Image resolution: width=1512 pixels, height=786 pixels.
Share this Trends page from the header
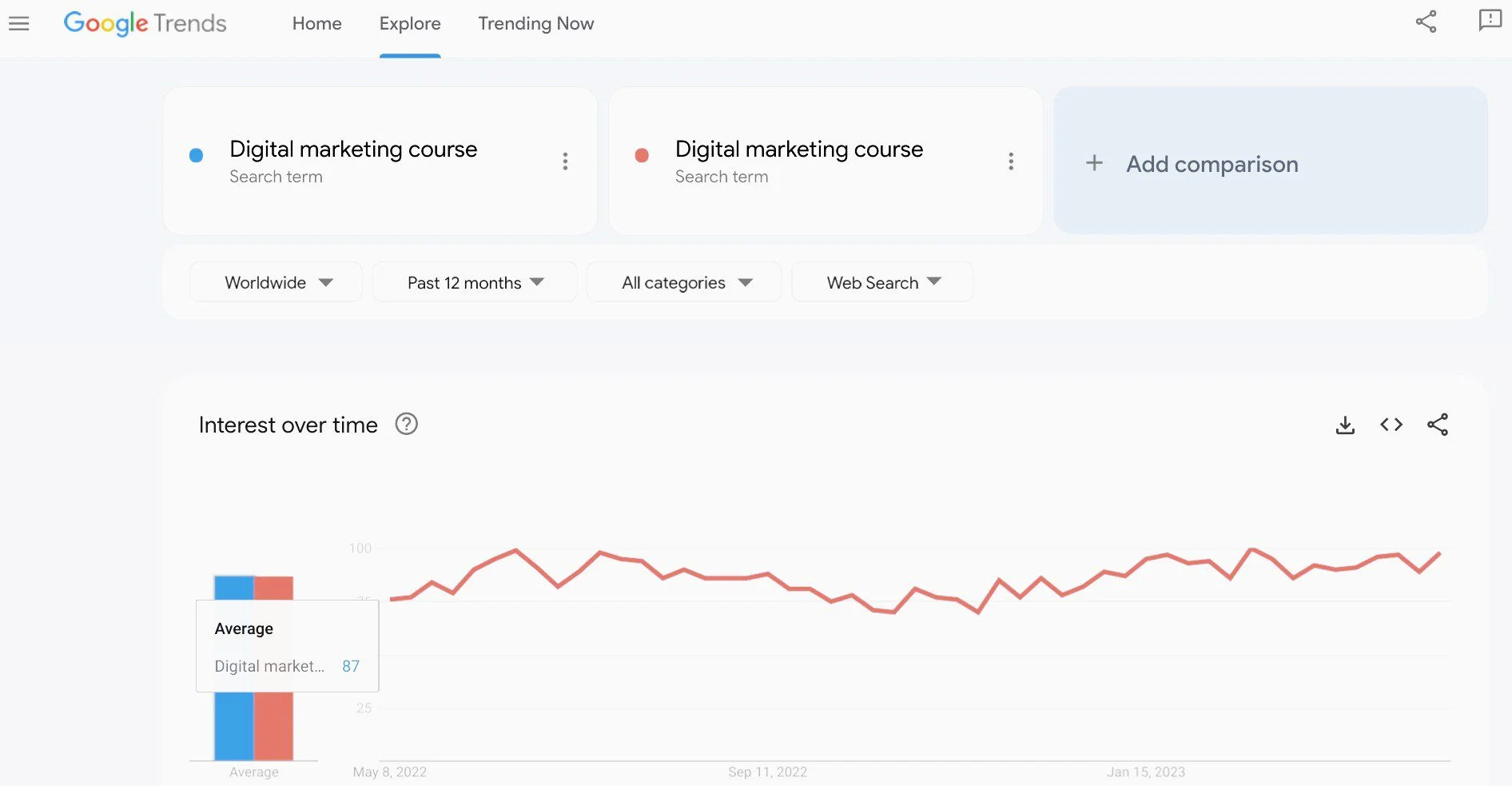click(x=1426, y=22)
